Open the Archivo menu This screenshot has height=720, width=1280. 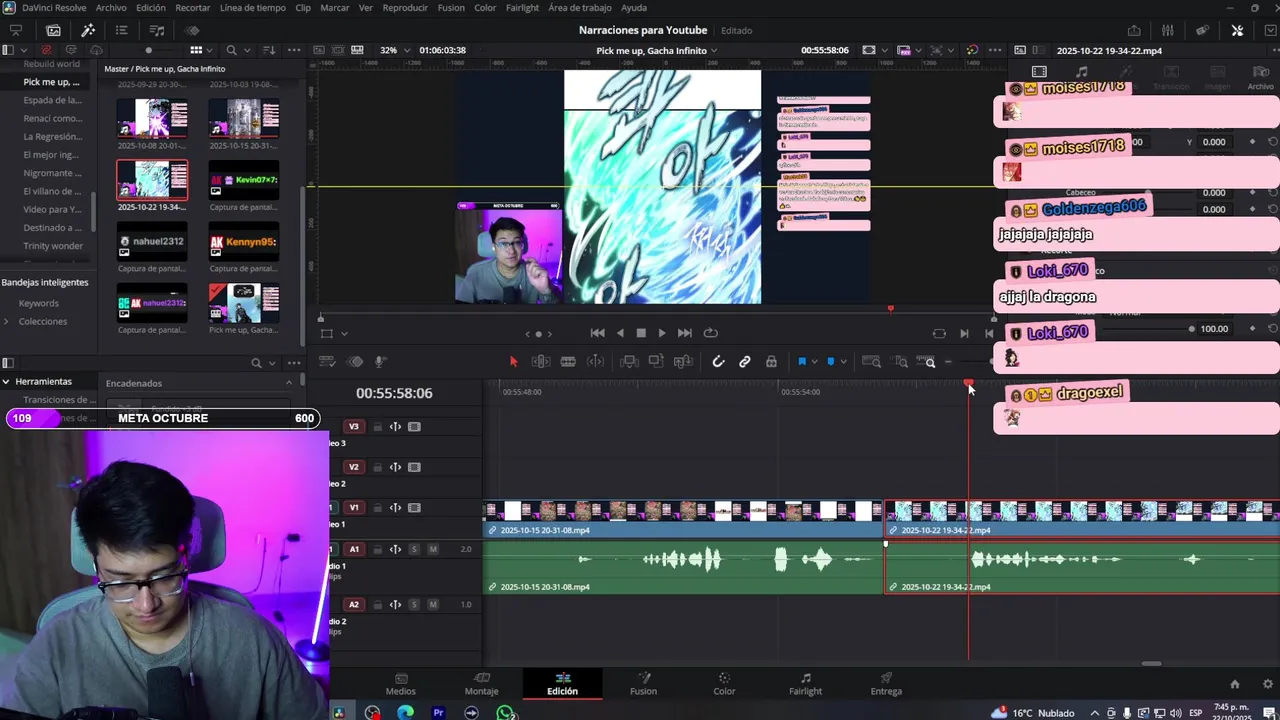click(111, 8)
